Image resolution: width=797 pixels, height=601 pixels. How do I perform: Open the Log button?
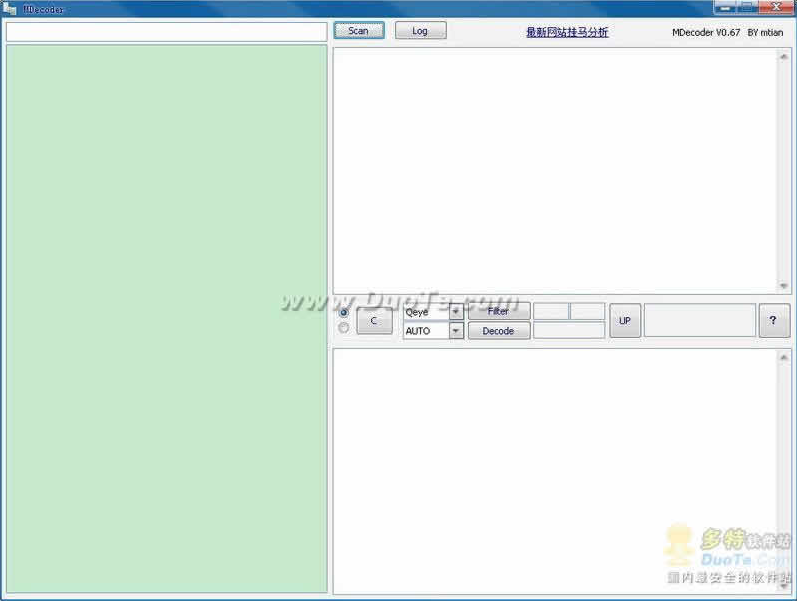coord(420,31)
